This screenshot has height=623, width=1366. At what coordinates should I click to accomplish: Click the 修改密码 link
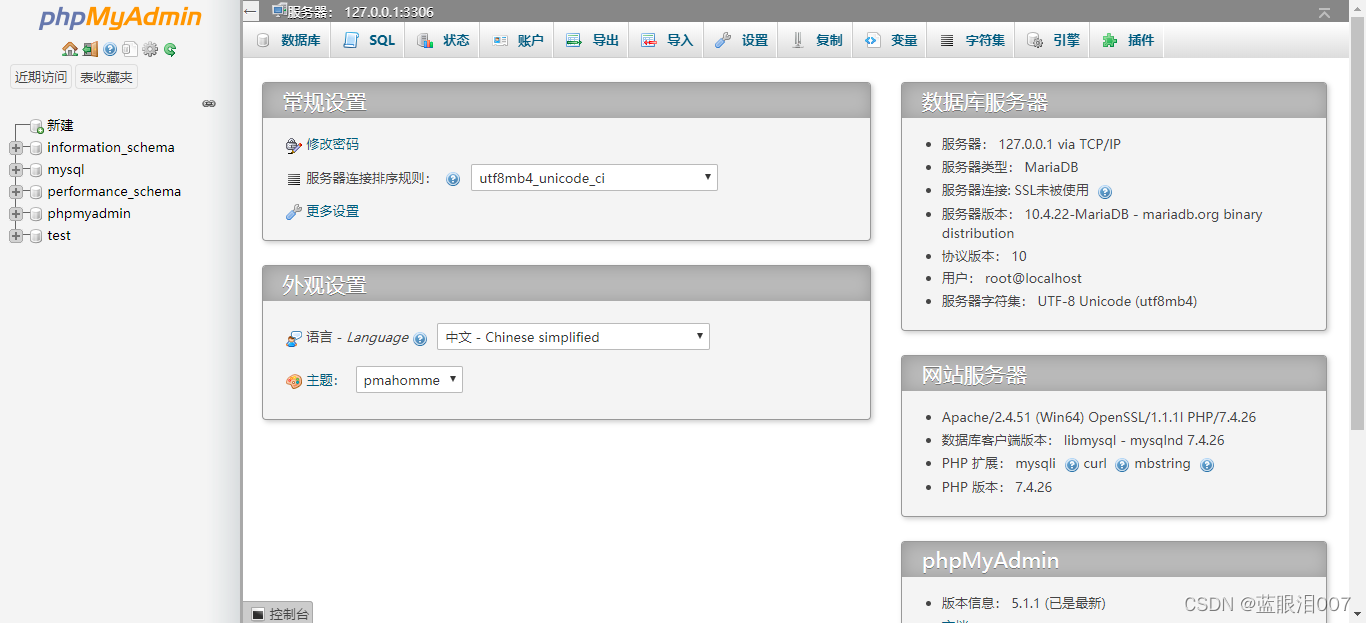tap(332, 145)
